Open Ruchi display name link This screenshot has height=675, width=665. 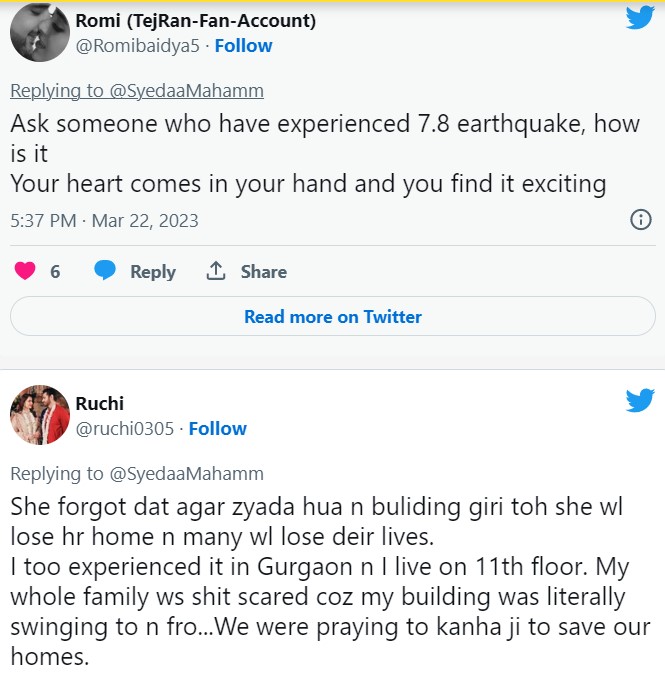click(100, 403)
